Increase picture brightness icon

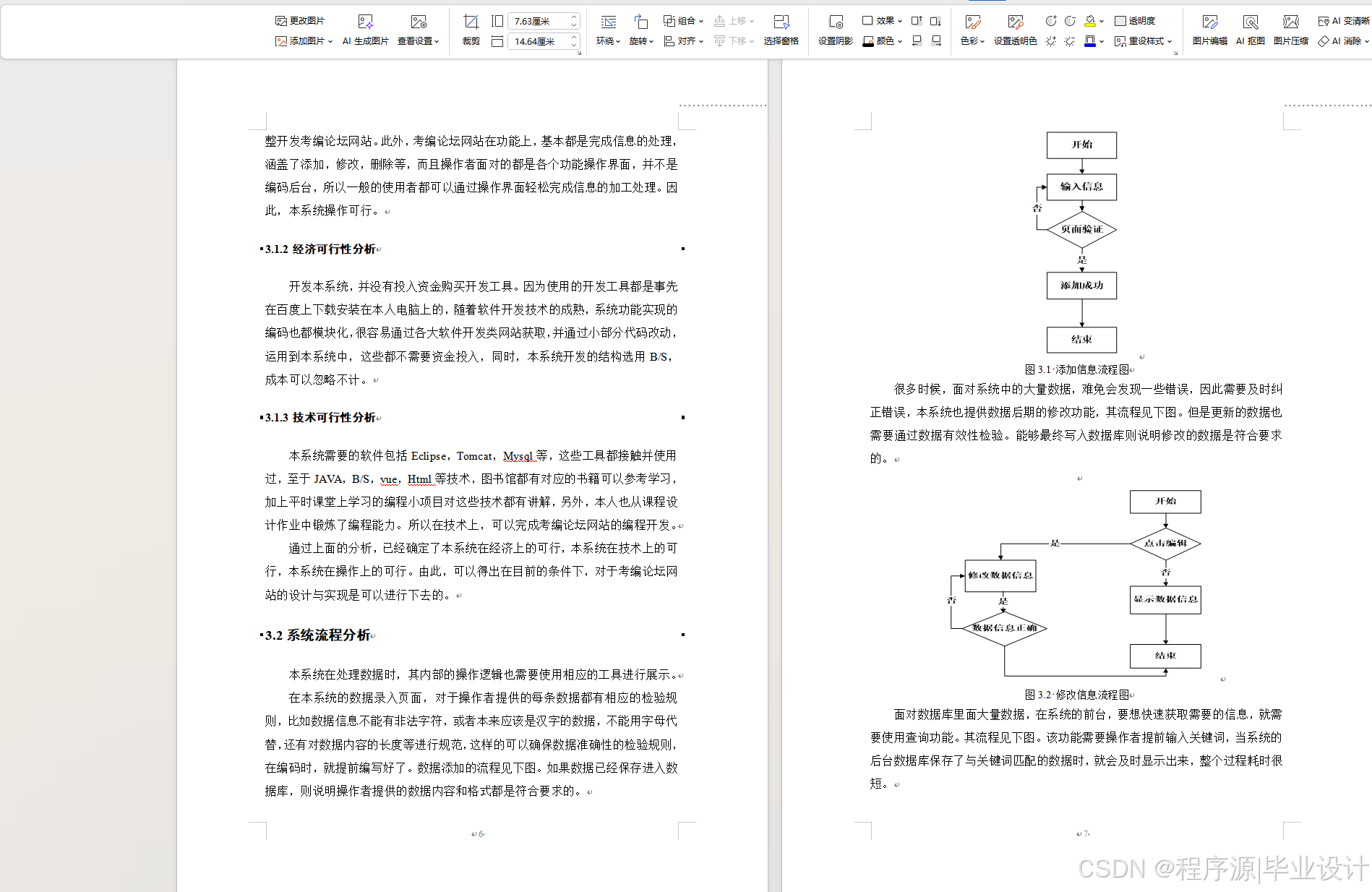click(x=1051, y=41)
